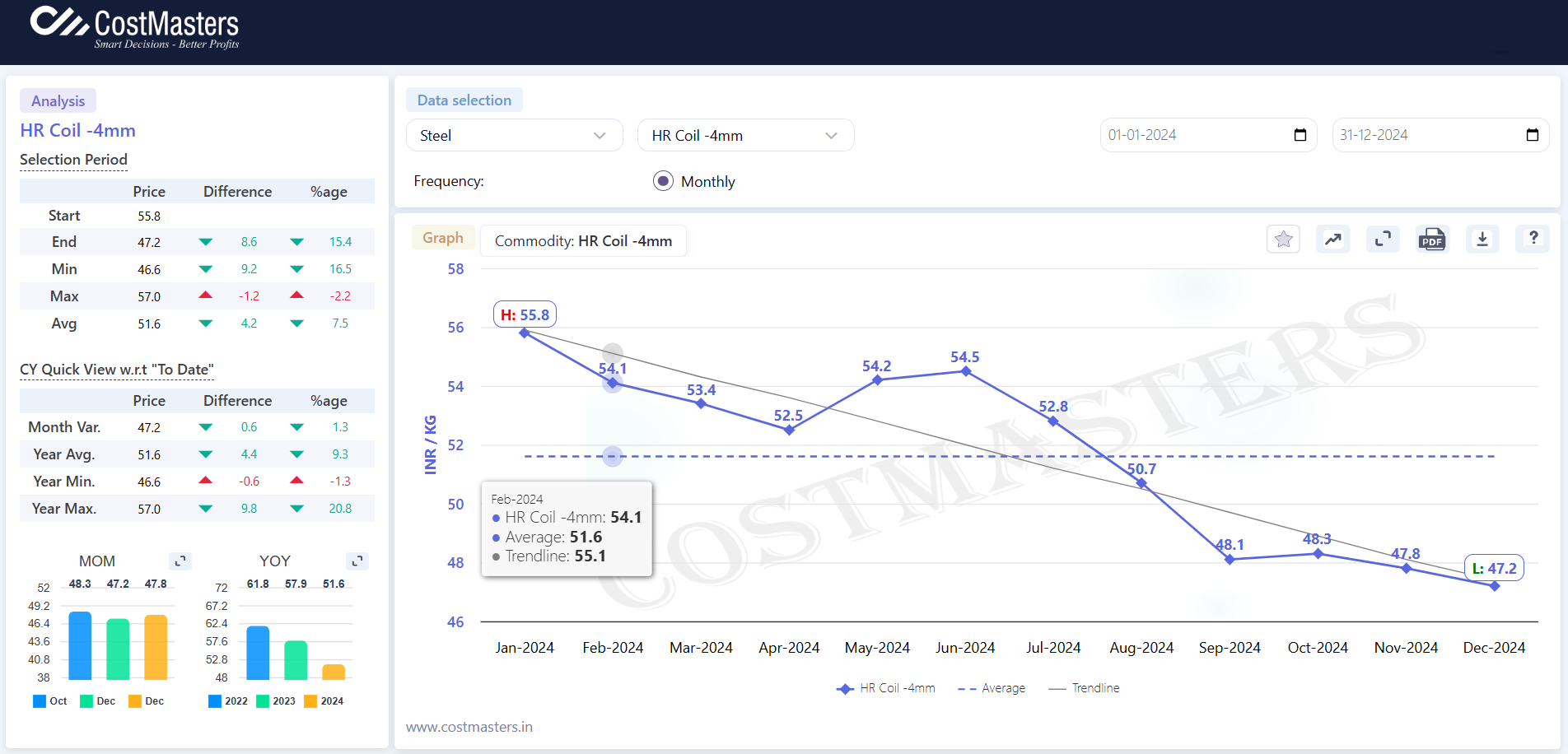Export the graph as PDF
1568x754 pixels.
tap(1432, 240)
